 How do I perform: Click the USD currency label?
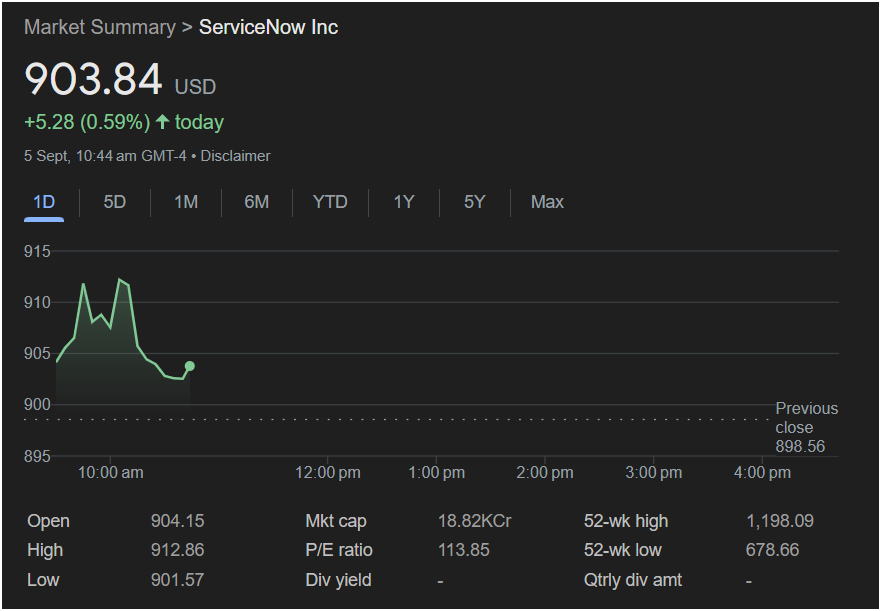point(196,87)
